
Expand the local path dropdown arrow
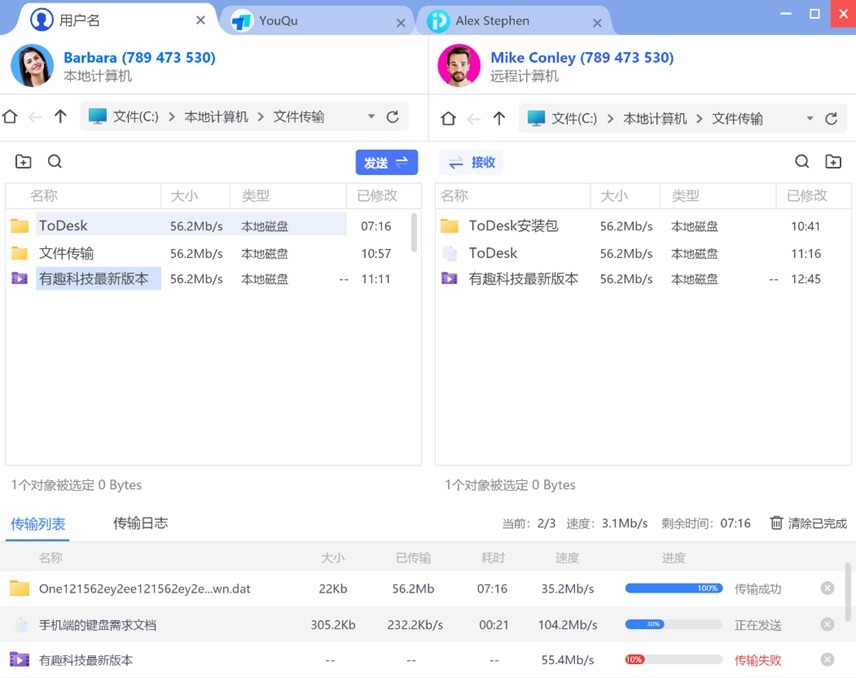coord(371,117)
